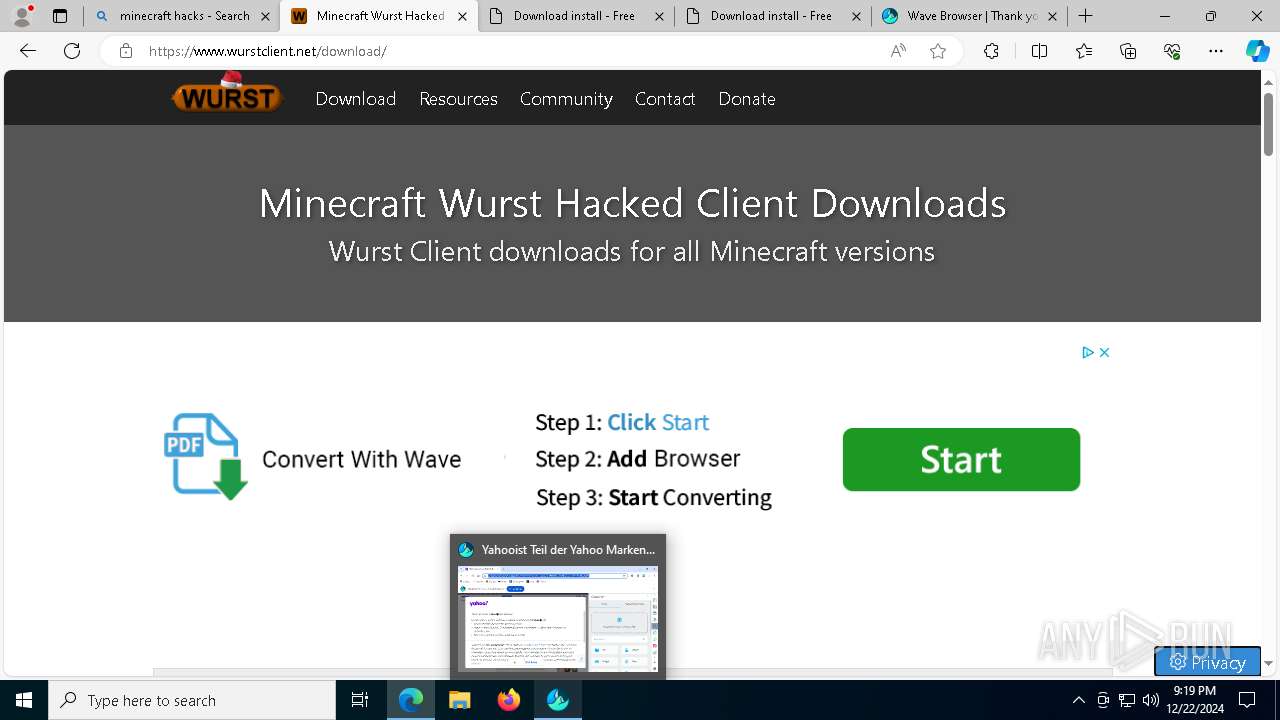This screenshot has height=720, width=1280.
Task: Click the vertical page scrollbar thumb
Action: click(x=1268, y=124)
